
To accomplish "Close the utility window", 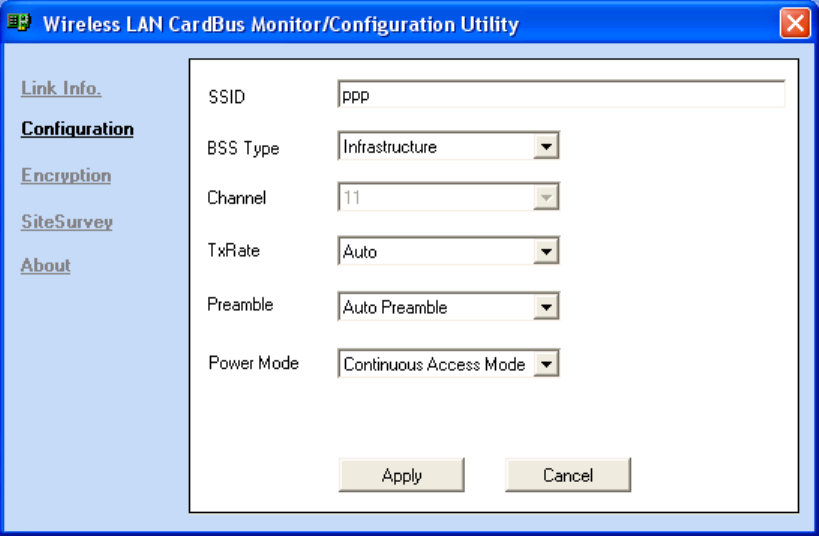I will tap(795, 23).
